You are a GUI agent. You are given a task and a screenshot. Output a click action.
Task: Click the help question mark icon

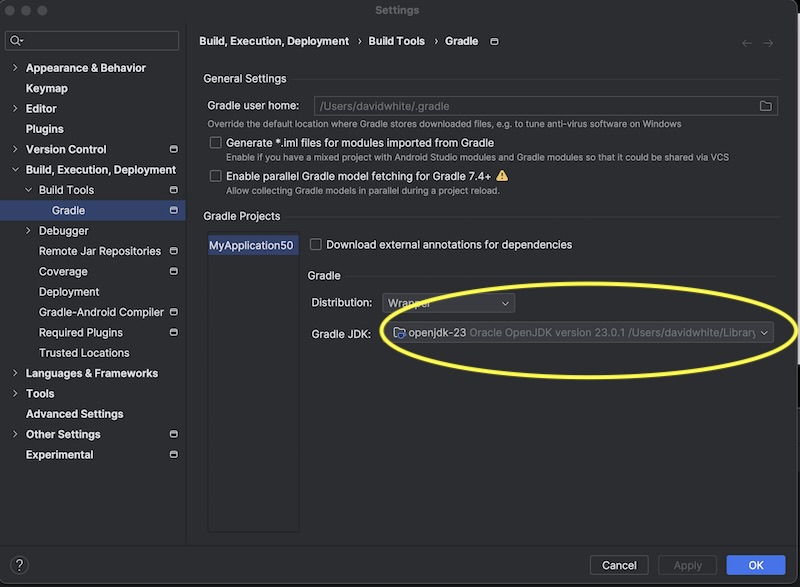(21, 565)
